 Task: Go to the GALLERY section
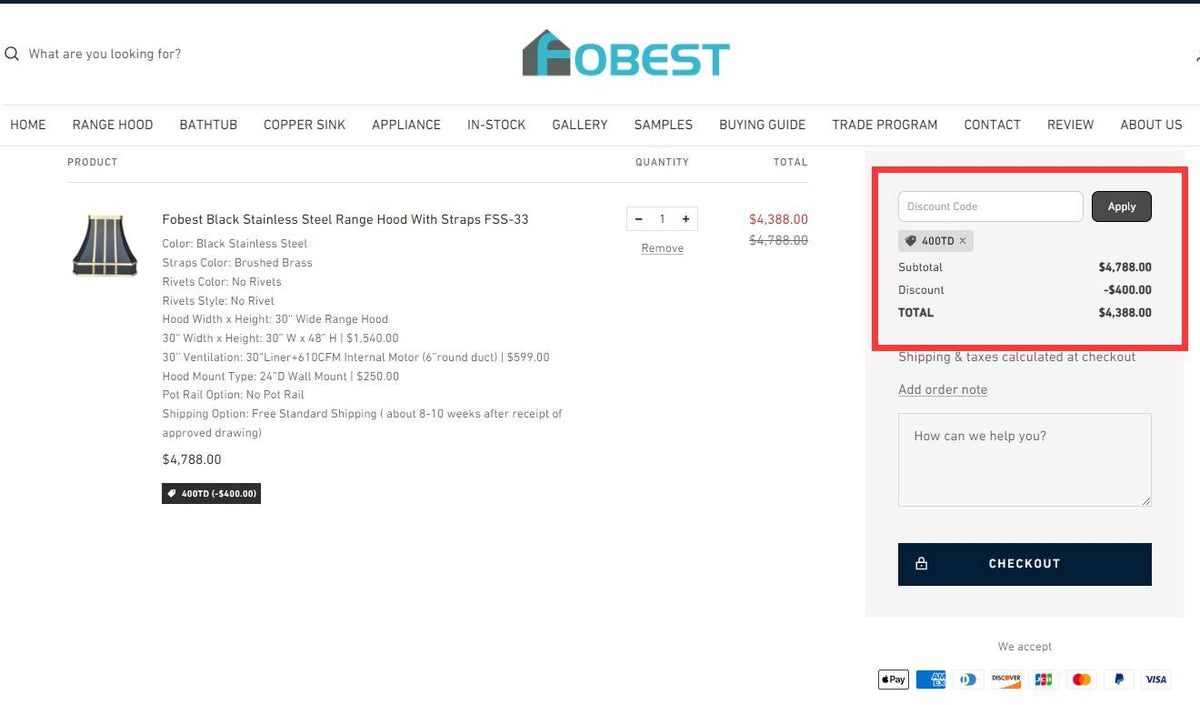pos(579,124)
